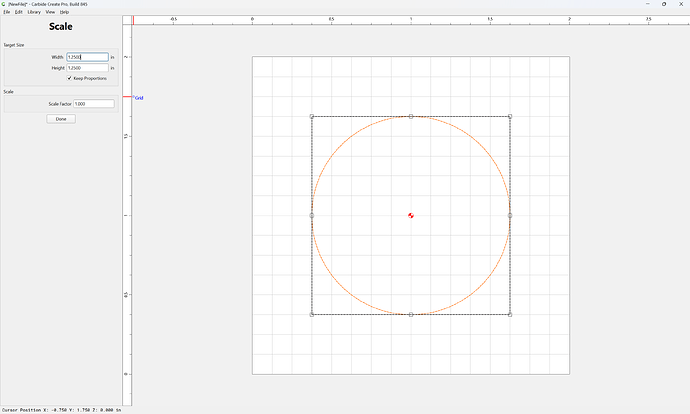The height and width of the screenshot is (414, 690).
Task: Click the Keep Proportions label text
Action: pos(90,78)
